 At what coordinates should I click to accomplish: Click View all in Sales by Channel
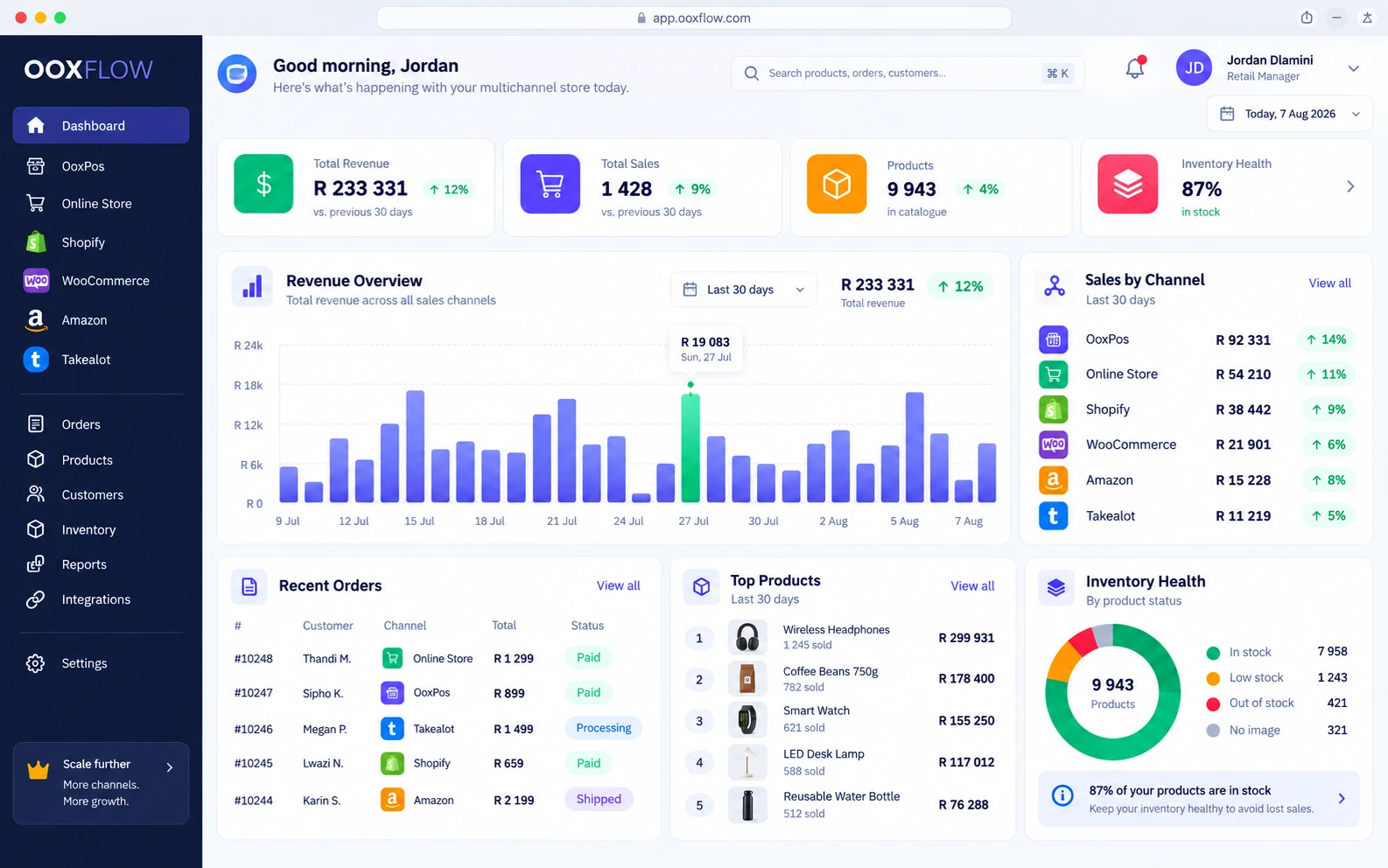1329,283
